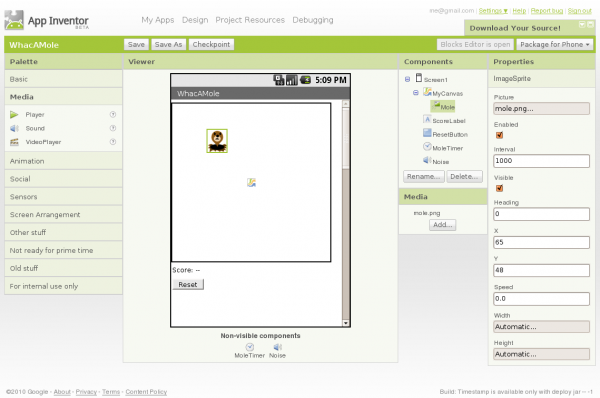Viewport: 600px width, 398px height.
Task: Click the ResetButton icon in components tree
Action: (427, 133)
